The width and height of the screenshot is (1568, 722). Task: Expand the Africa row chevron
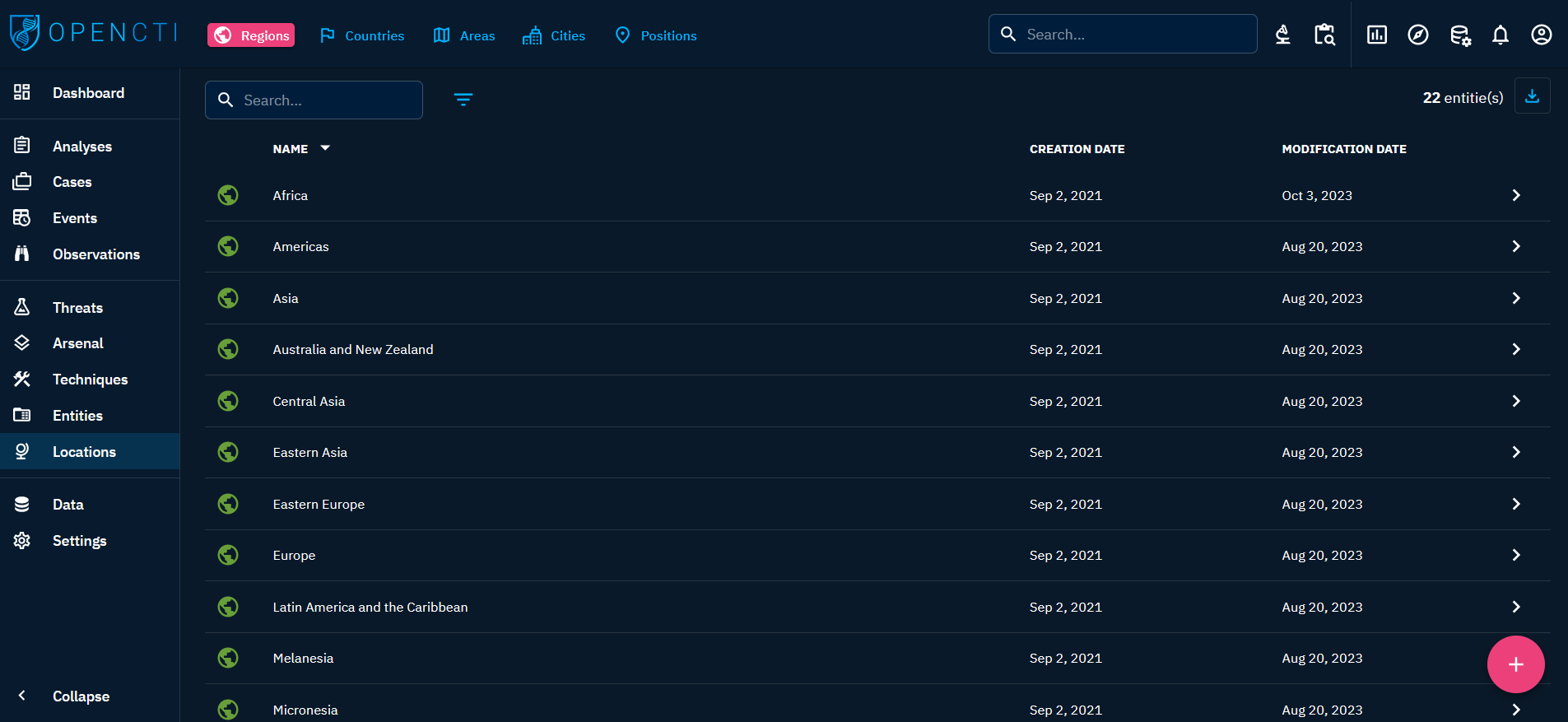coord(1515,195)
